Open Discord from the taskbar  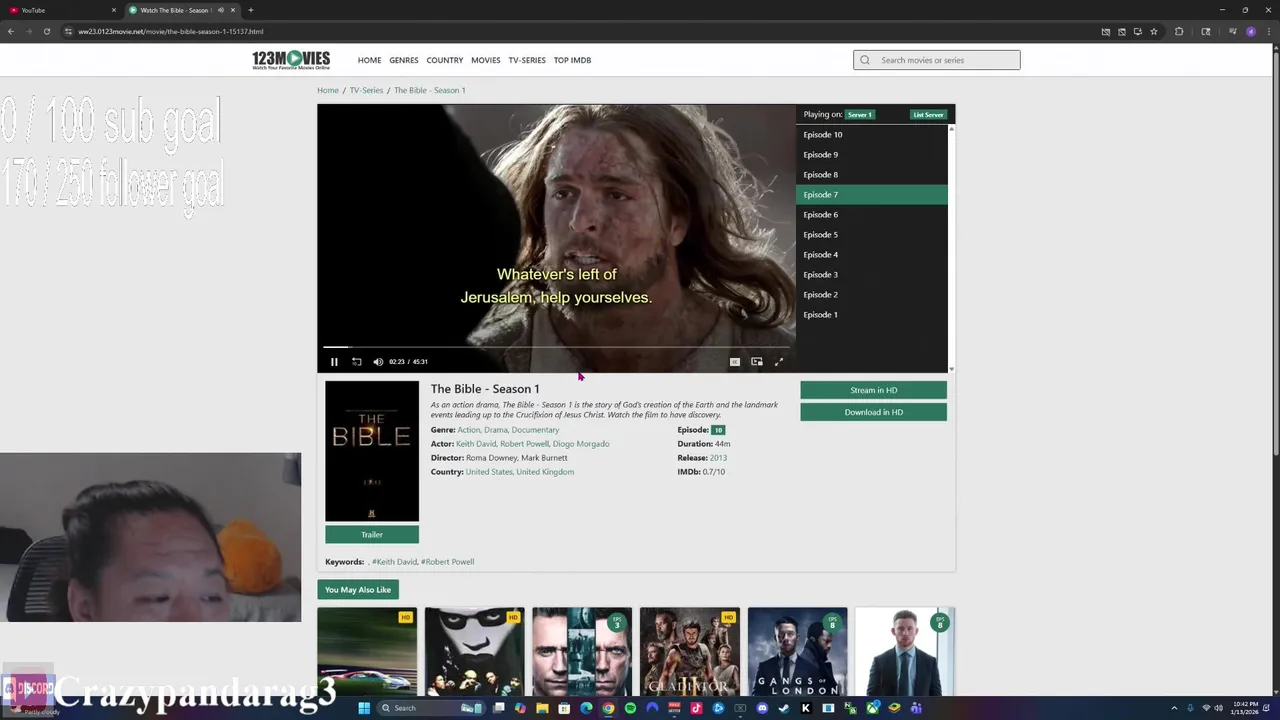pos(762,708)
